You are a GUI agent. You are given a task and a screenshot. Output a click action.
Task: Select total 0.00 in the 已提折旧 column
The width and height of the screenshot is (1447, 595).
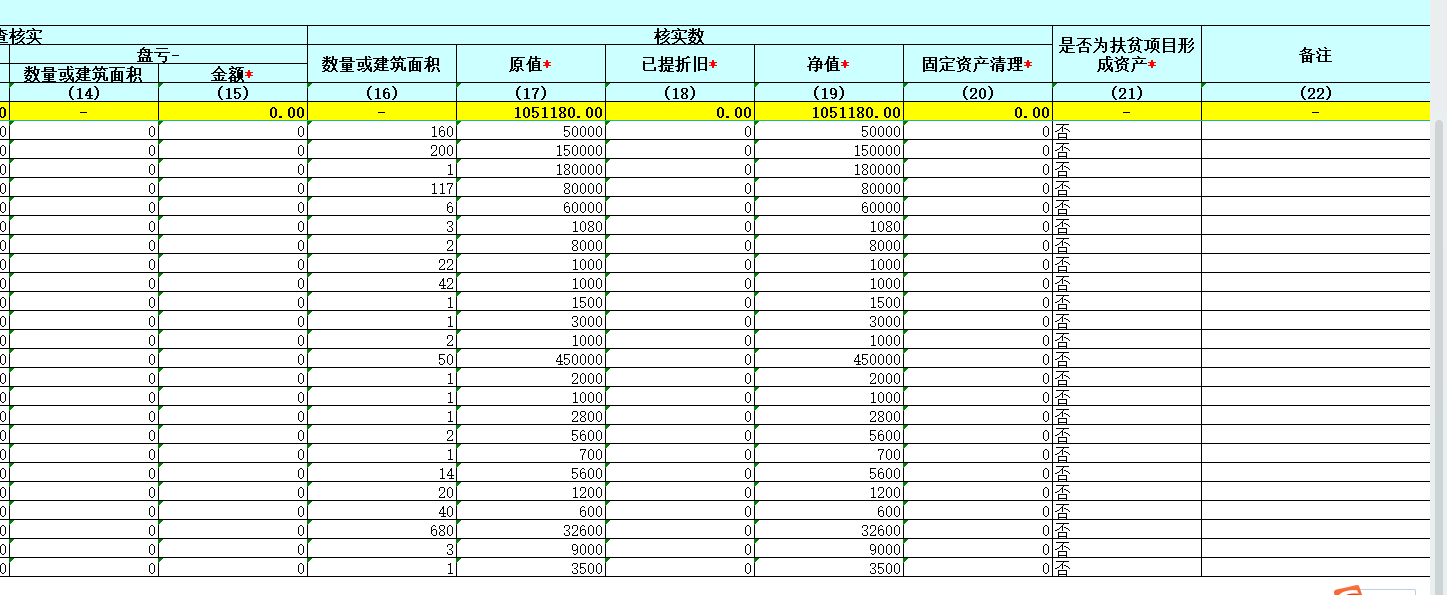tap(680, 112)
